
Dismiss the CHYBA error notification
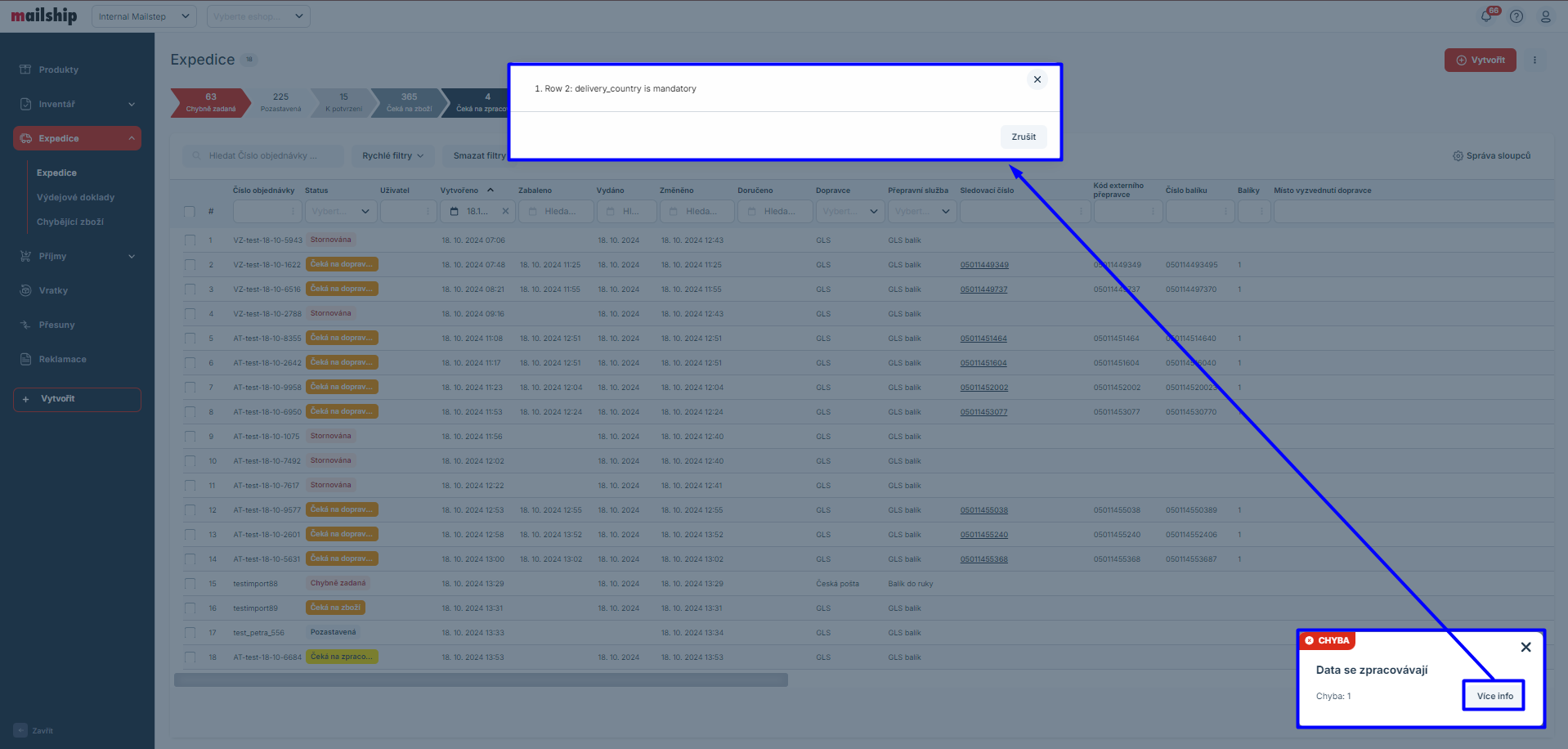point(1525,647)
